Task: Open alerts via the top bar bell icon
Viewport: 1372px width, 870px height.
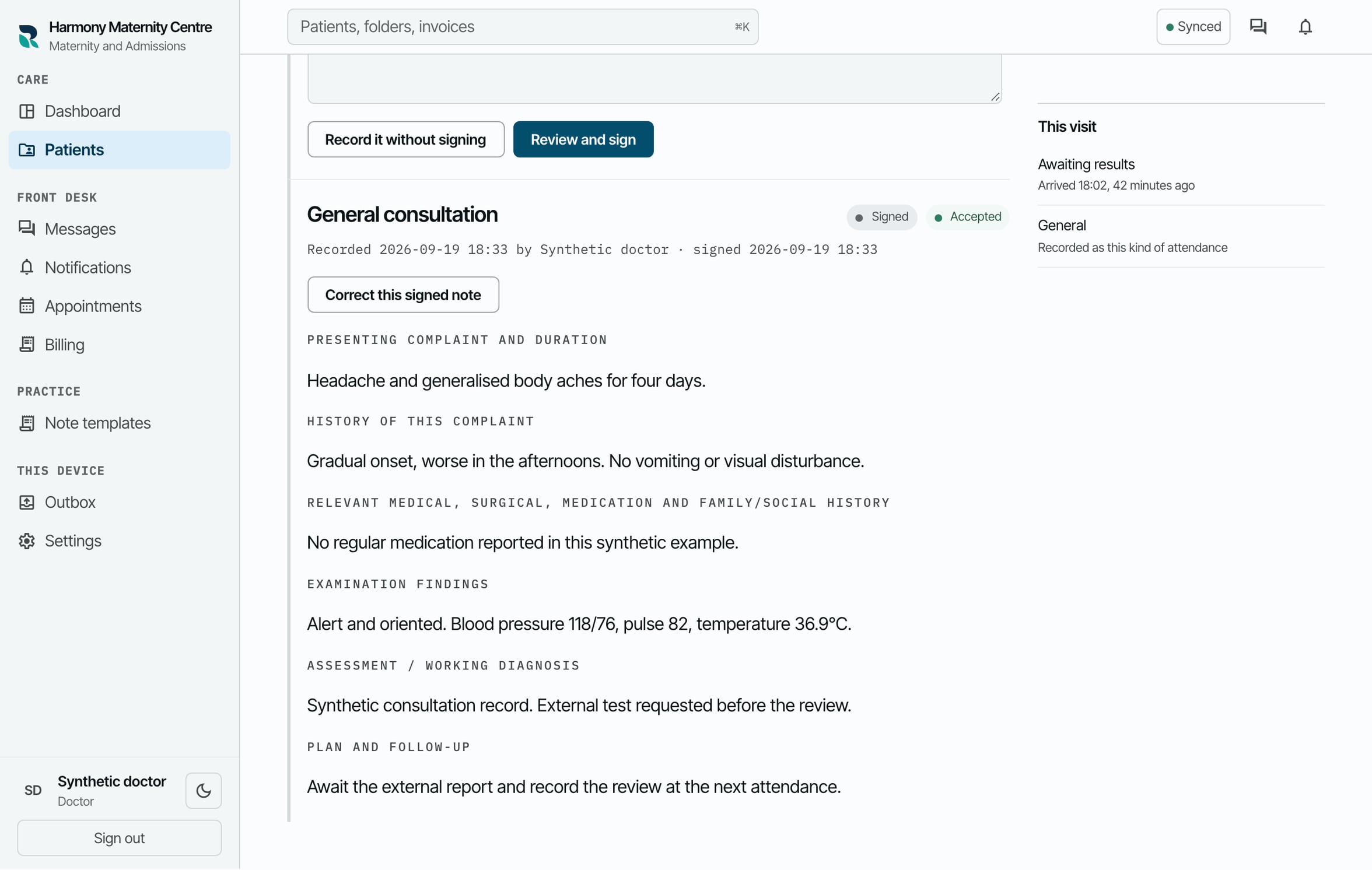Action: (1305, 27)
